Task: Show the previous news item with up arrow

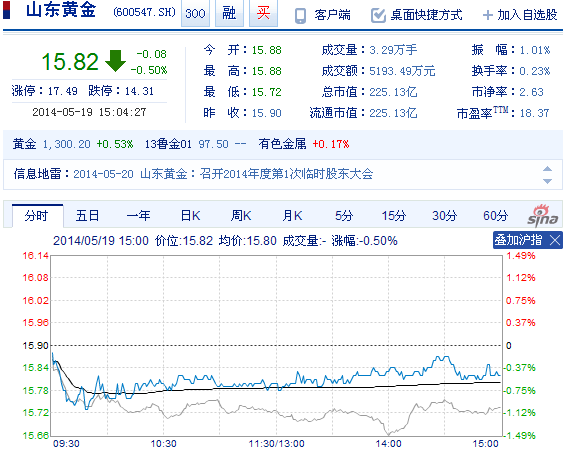Action: click(x=547, y=169)
